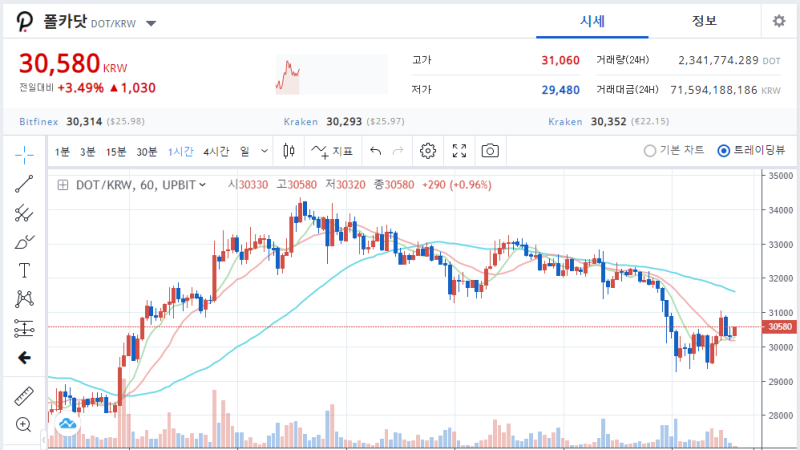Collapse the drawing toolbar side arrow
This screenshot has height=450, width=800.
point(43,439)
